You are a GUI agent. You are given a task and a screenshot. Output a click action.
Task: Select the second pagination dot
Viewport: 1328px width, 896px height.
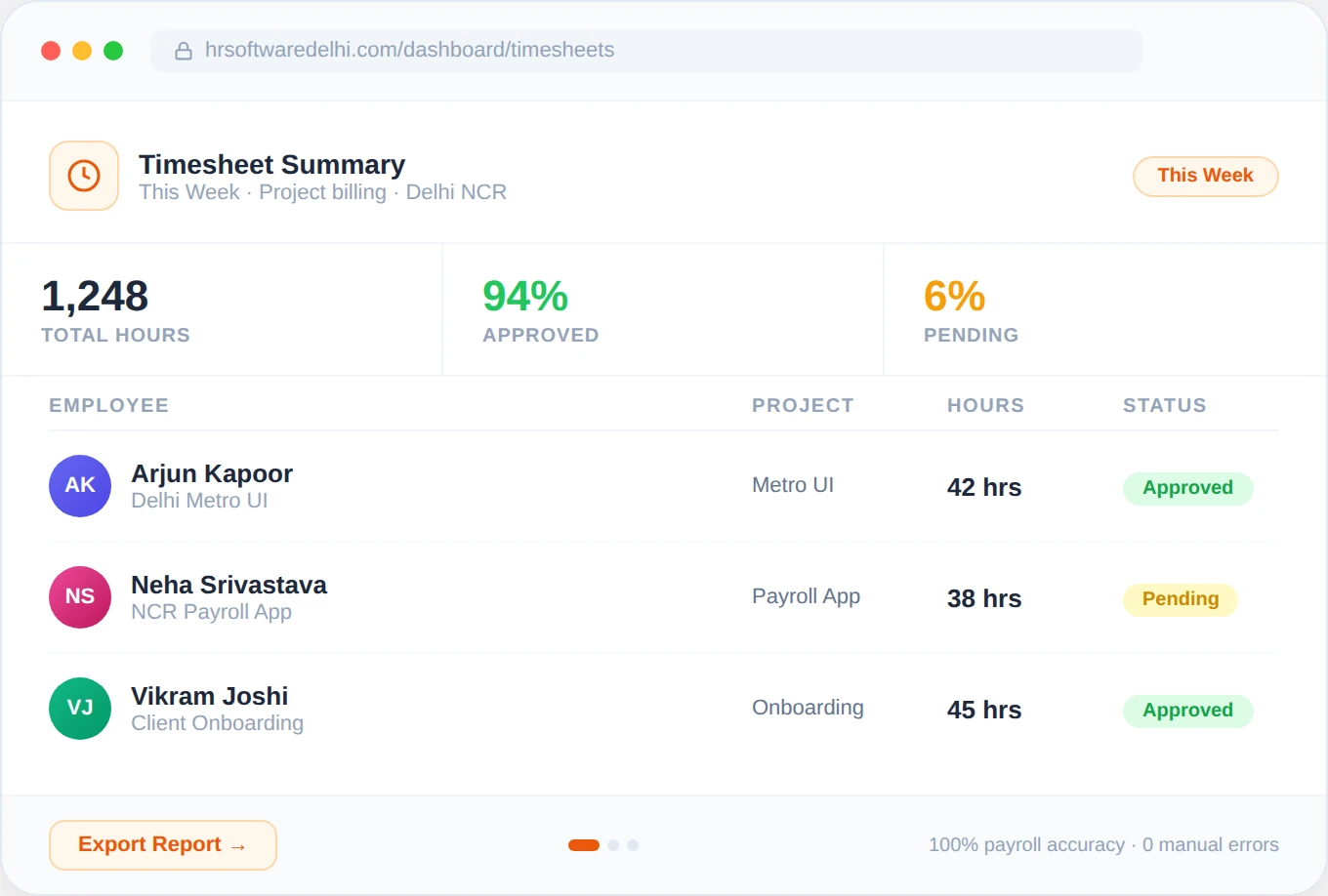pos(613,844)
